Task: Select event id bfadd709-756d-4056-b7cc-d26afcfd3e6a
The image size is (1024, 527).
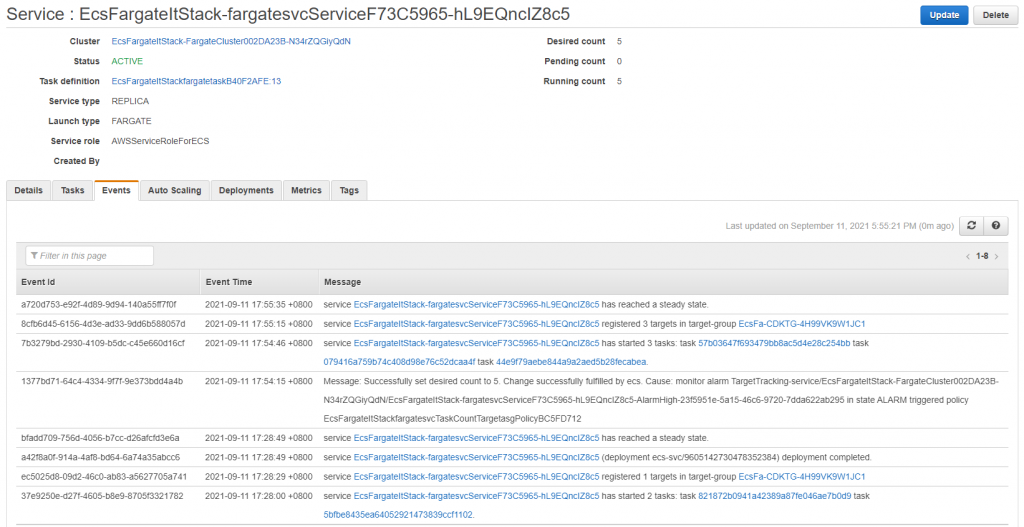Action: pos(100,438)
